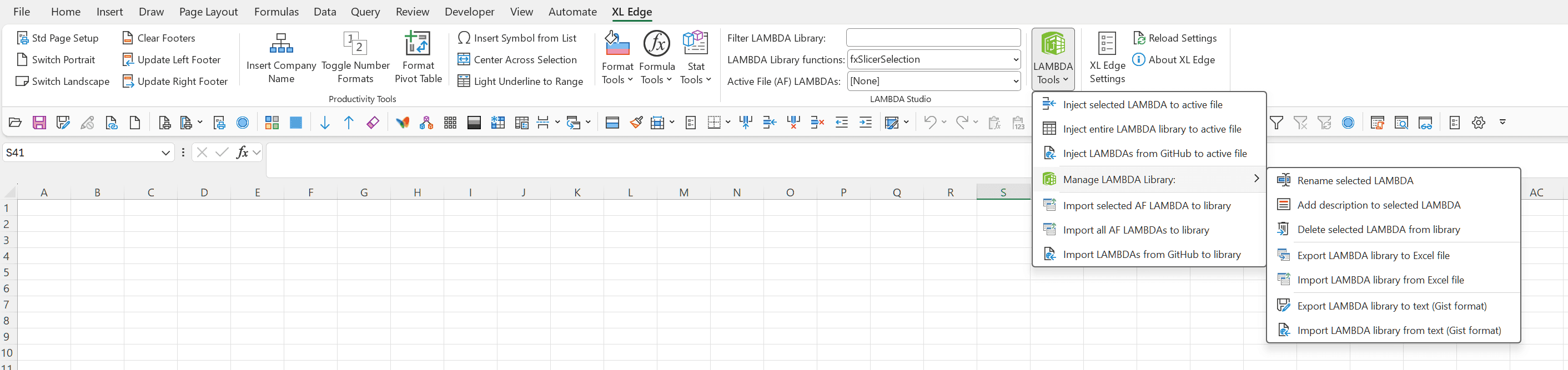This screenshot has height=370, width=1568.
Task: Click the Select All corner triangle
Action: click(11, 192)
